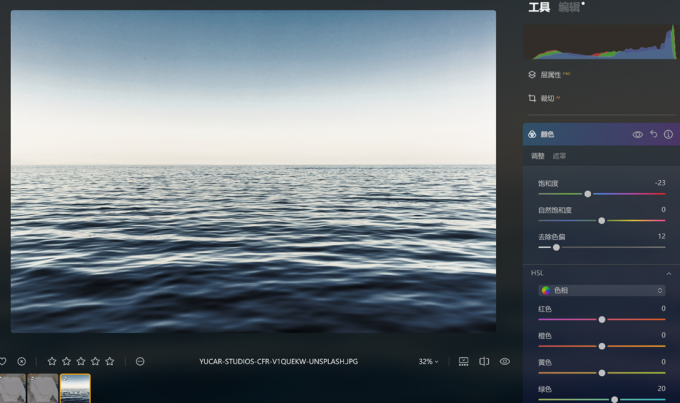Toggle before/after split compare view
Image resolution: width=680 pixels, height=403 pixels.
point(484,361)
